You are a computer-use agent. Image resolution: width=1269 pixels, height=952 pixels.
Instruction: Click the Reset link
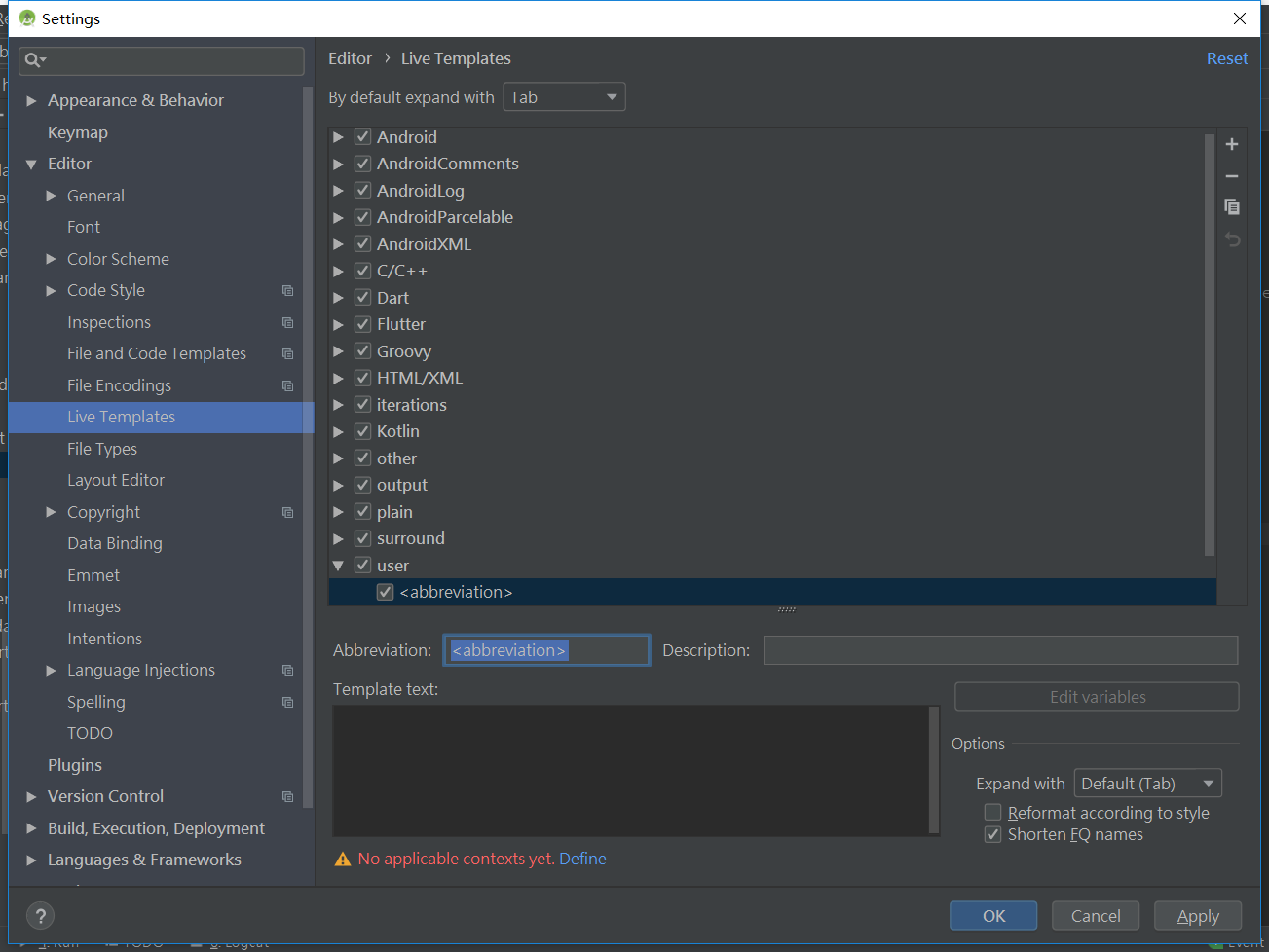coord(1227,58)
